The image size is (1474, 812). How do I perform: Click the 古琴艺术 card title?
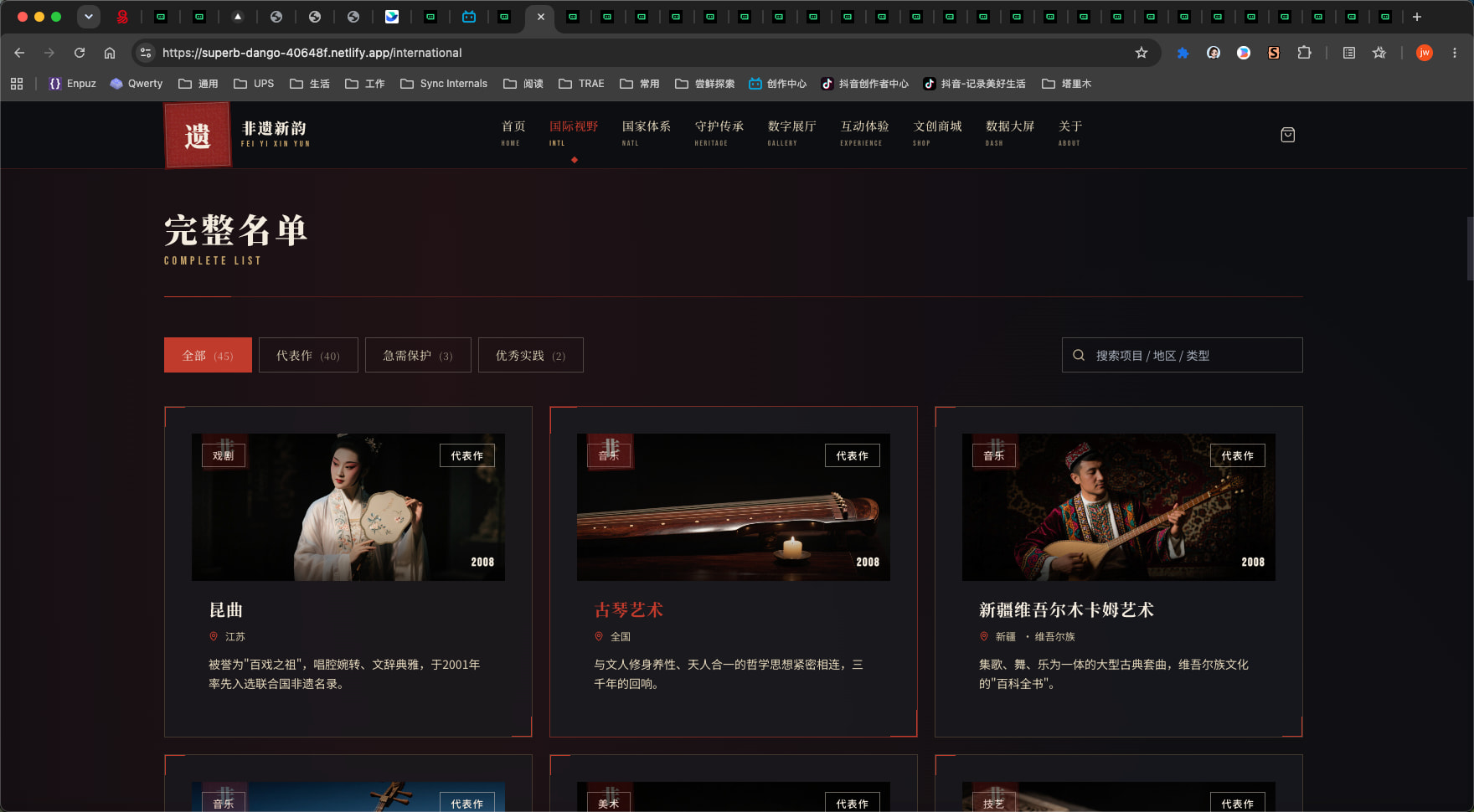pos(628,610)
